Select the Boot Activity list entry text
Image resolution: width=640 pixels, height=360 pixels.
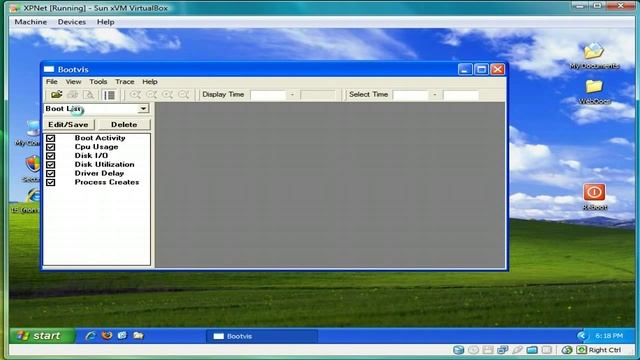click(100, 138)
